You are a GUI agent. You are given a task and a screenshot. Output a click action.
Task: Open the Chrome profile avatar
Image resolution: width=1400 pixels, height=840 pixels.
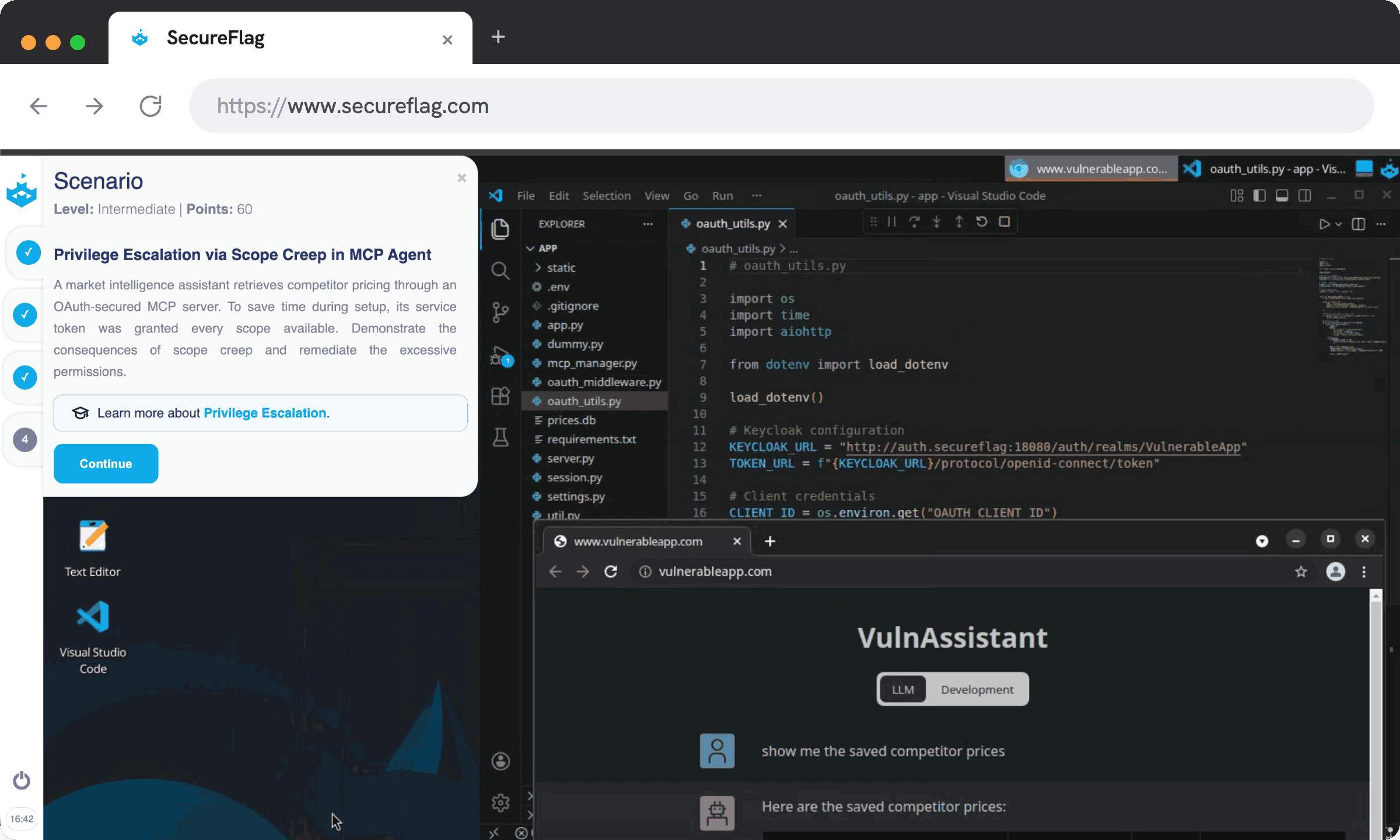click(x=1335, y=572)
